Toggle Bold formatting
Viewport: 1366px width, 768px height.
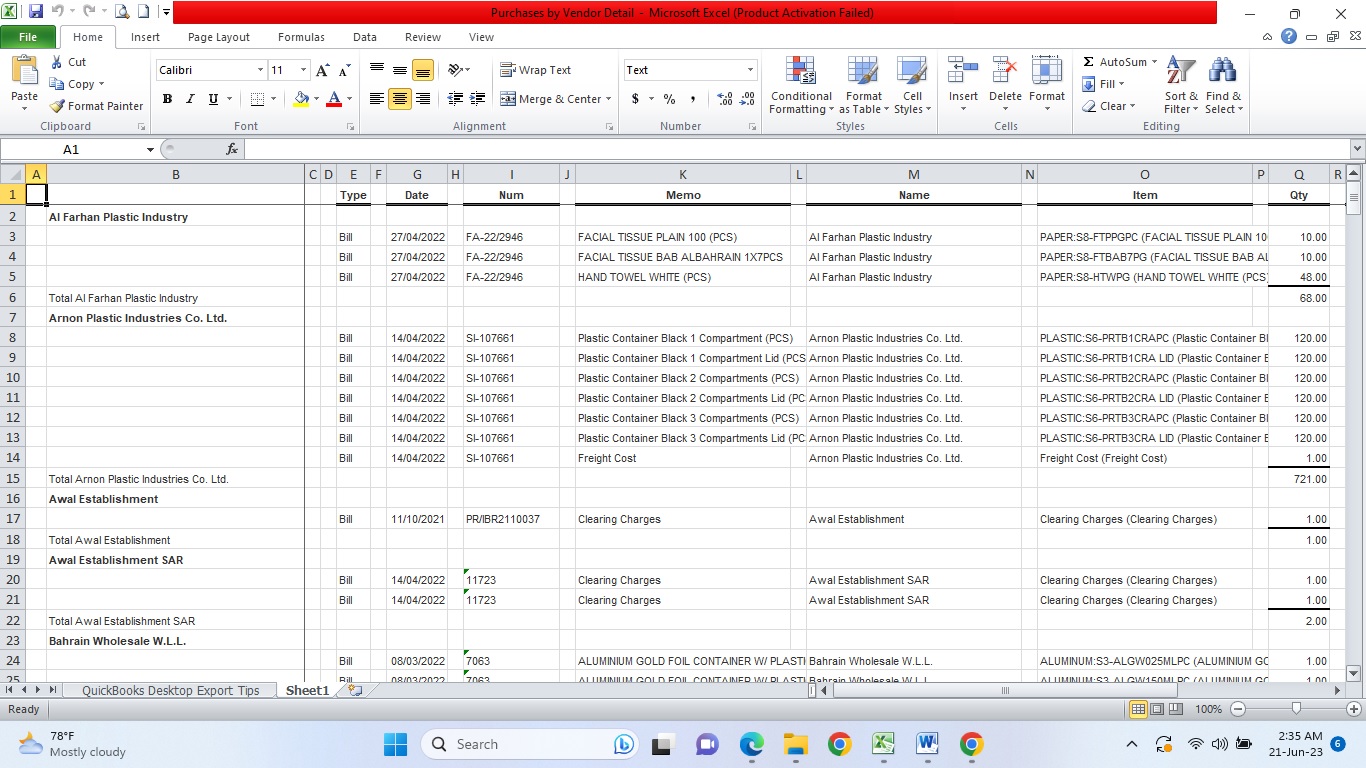click(x=167, y=99)
